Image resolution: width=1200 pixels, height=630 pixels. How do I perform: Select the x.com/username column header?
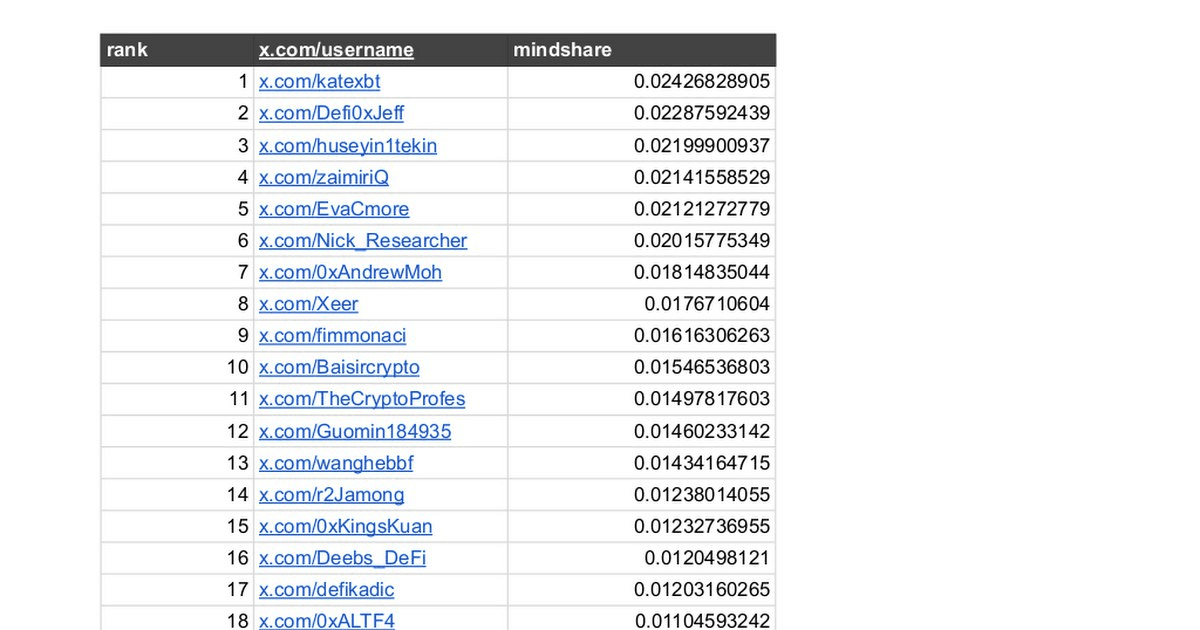(336, 50)
